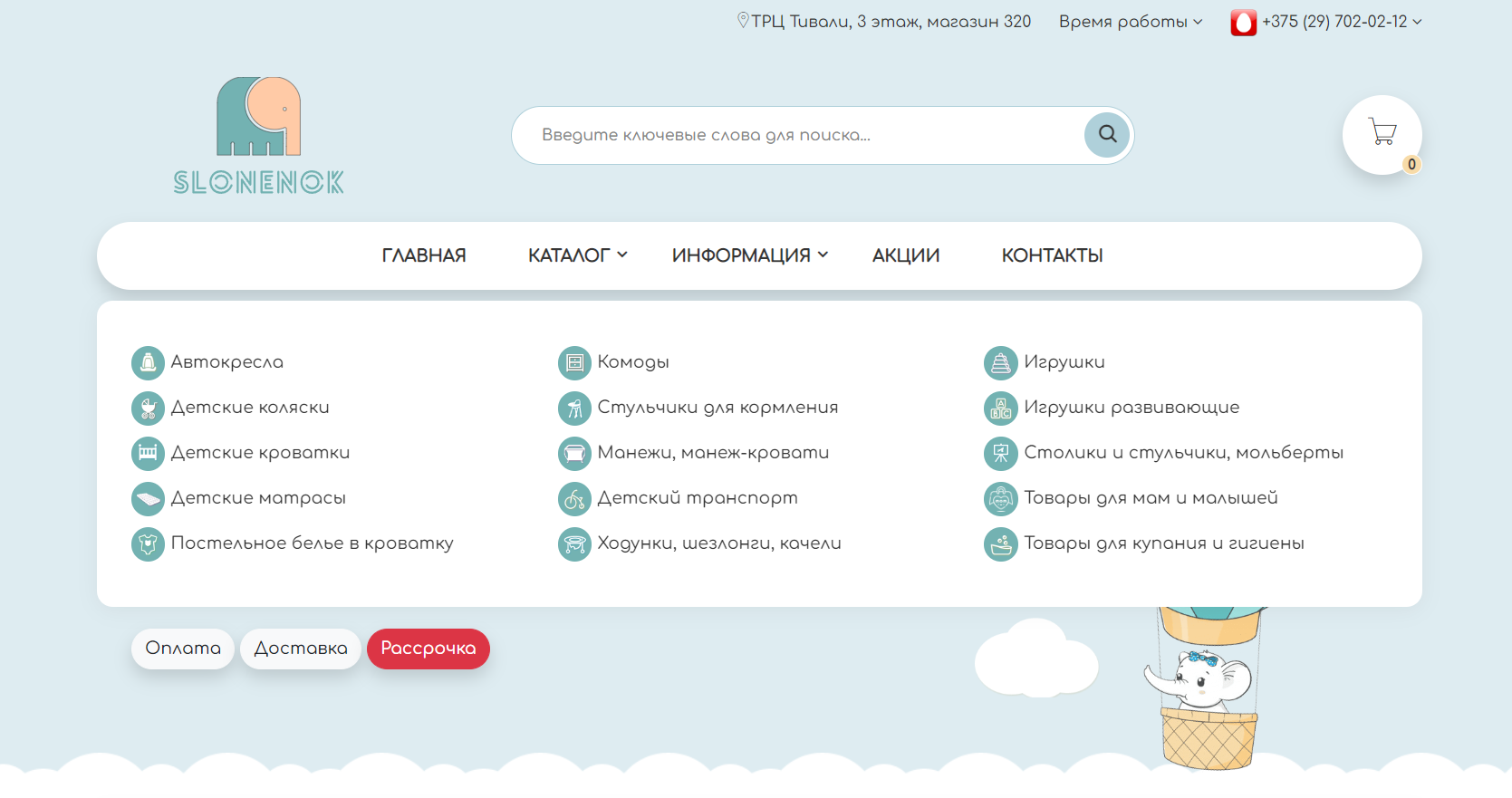Open Столики и стульчики, мольберты link
Screen dimensions: 1512x798
click(1183, 453)
